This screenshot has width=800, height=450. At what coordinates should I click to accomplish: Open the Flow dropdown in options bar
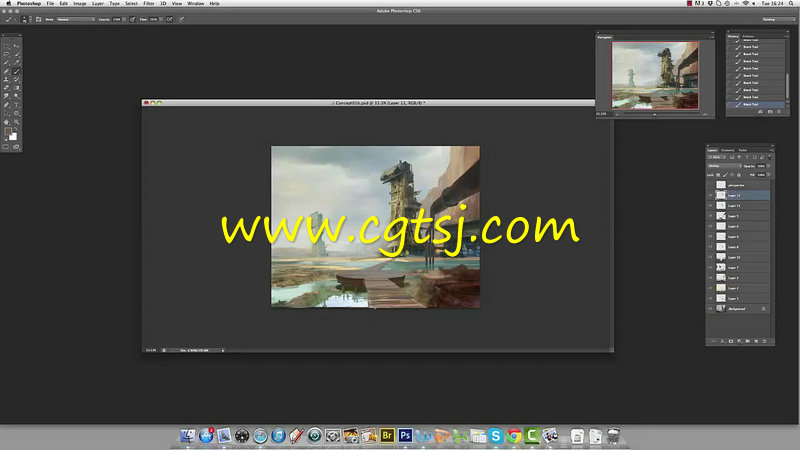(x=161, y=19)
